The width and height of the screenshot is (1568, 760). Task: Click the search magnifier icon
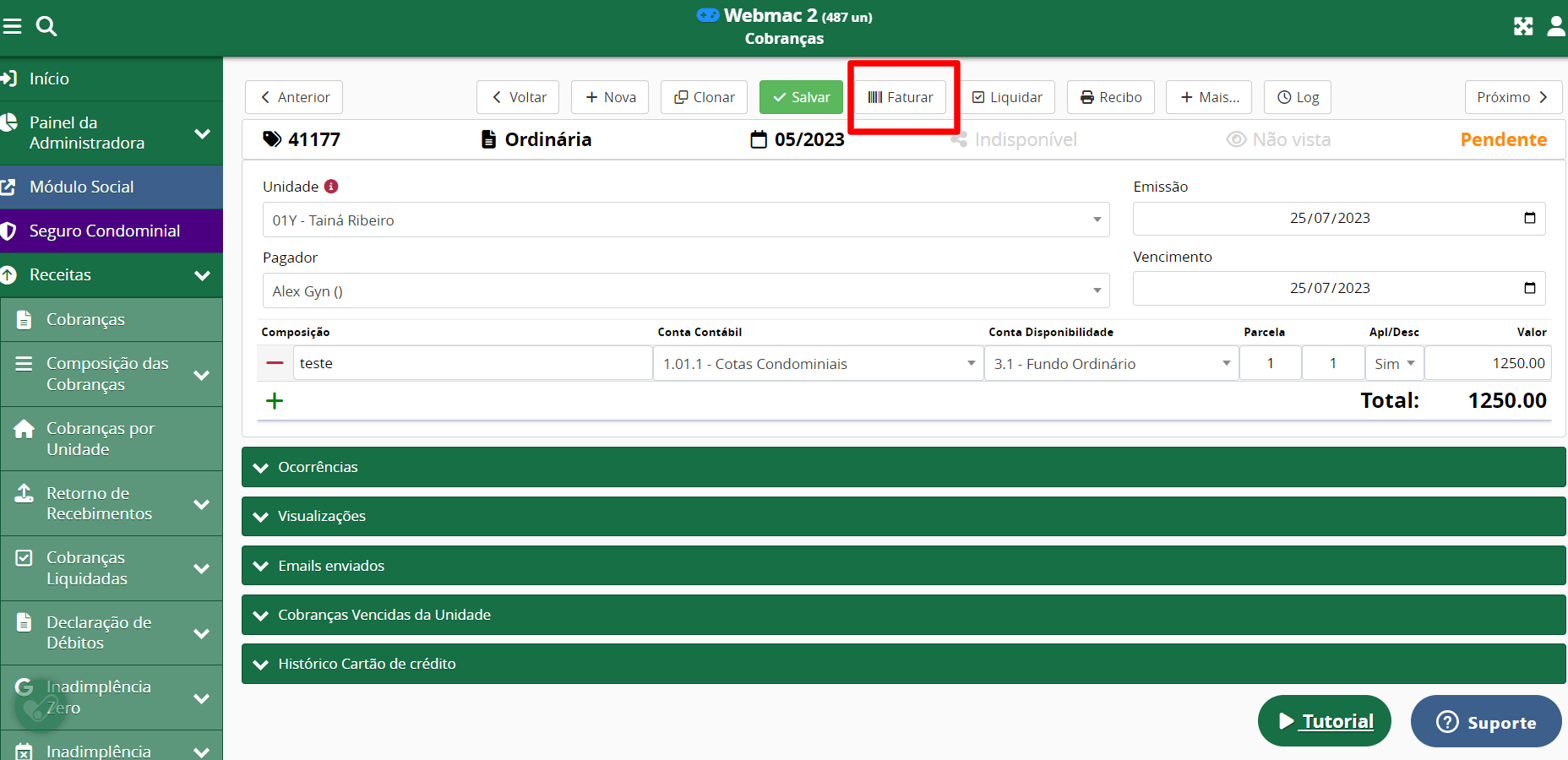[x=46, y=27]
